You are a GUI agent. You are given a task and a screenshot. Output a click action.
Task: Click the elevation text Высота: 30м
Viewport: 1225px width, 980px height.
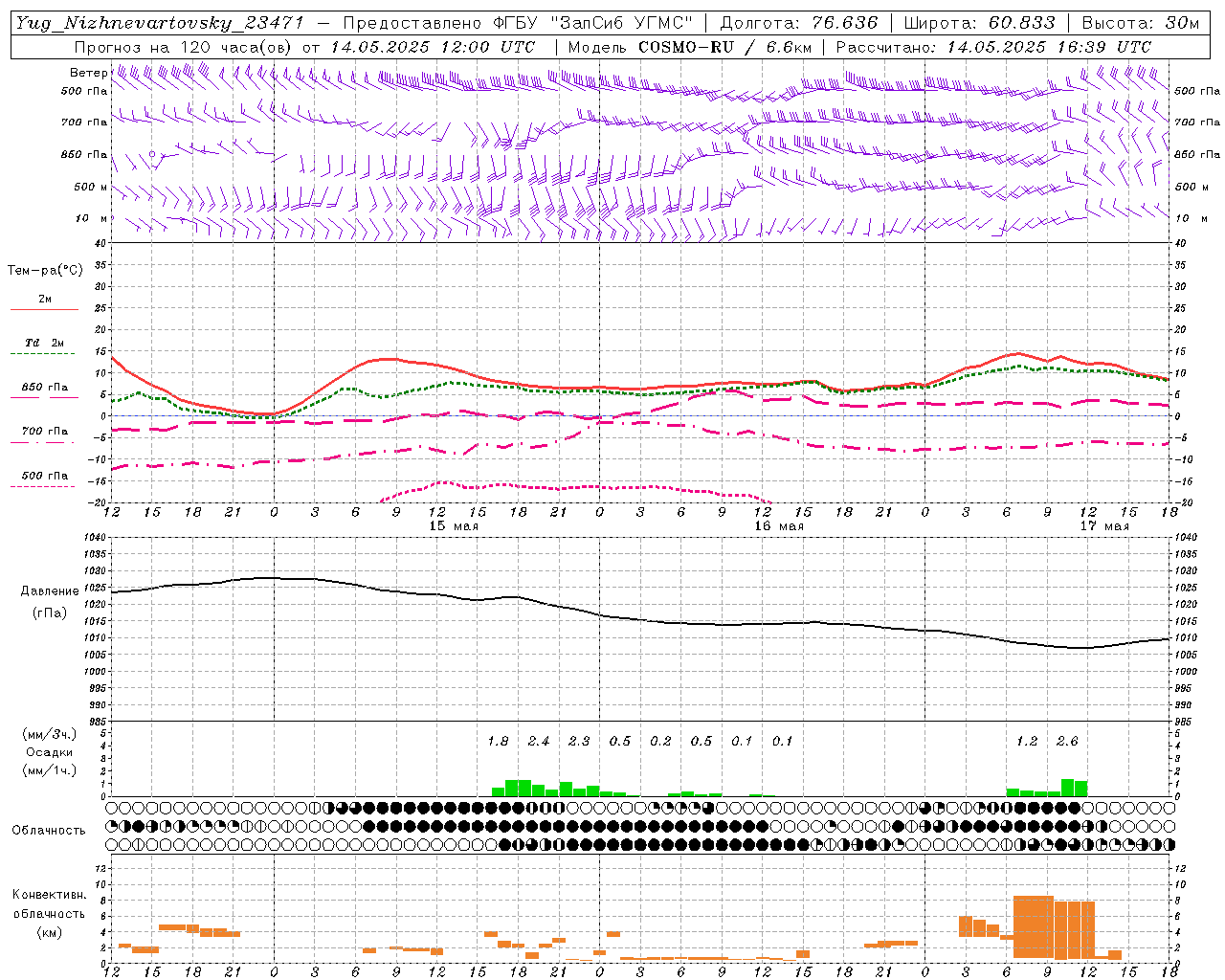(1141, 23)
